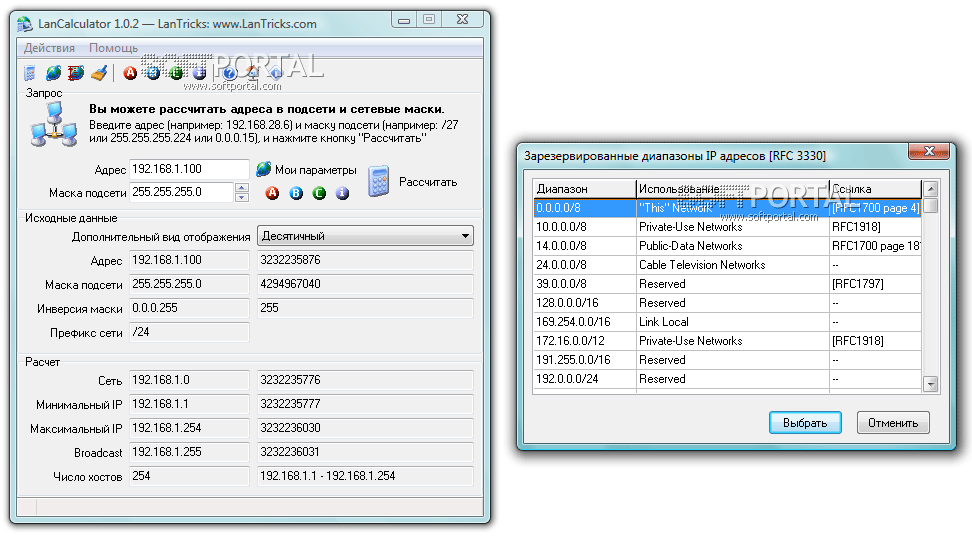Screen dimensions: 972x536
Task: Click the calculator icon in the LanCalculator toolbar
Action: tap(29, 73)
